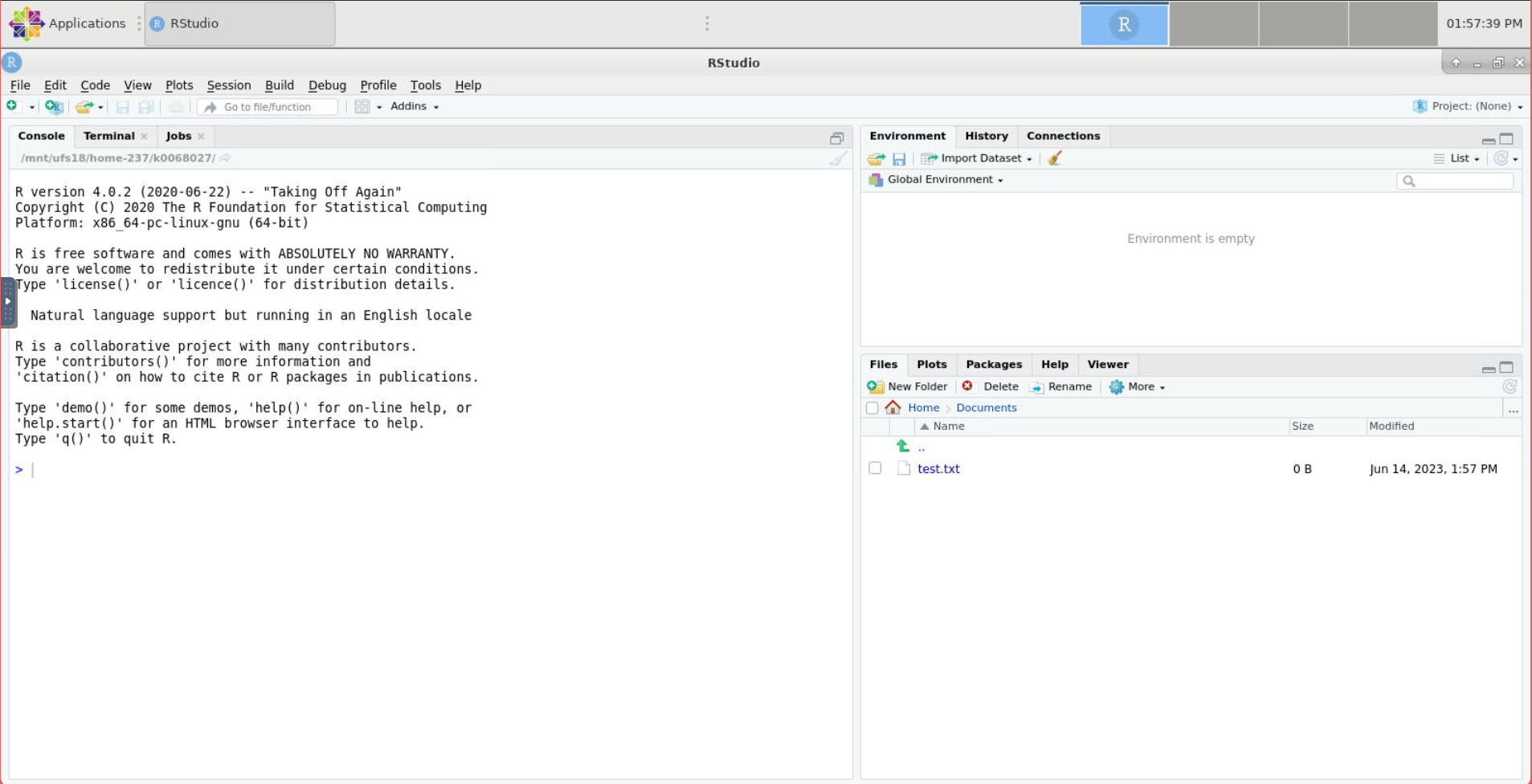1532x784 pixels.
Task: Click the Create a Project icon
Action: [x=54, y=106]
